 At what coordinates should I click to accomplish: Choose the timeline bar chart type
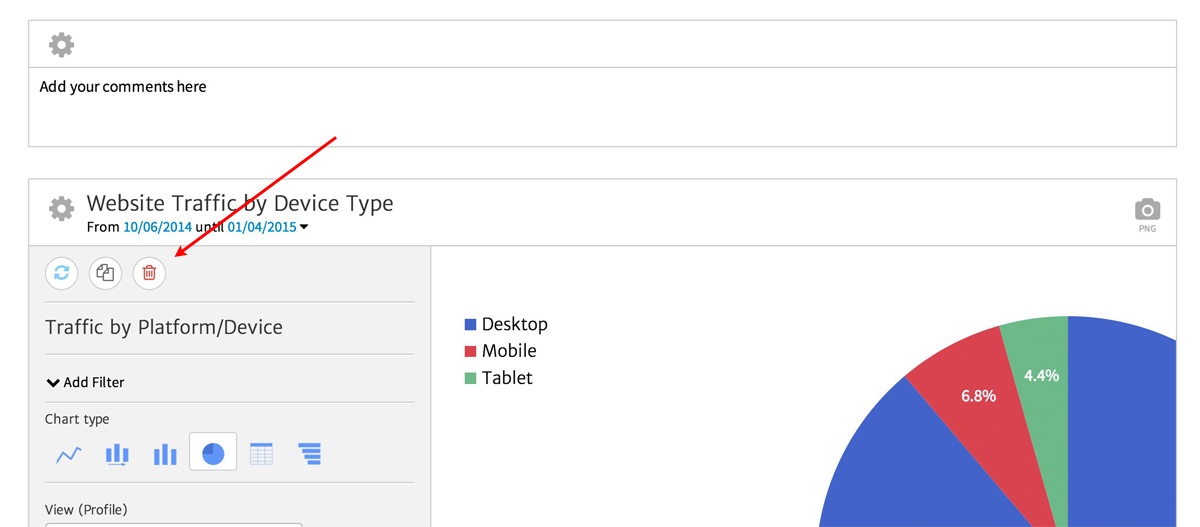117,455
